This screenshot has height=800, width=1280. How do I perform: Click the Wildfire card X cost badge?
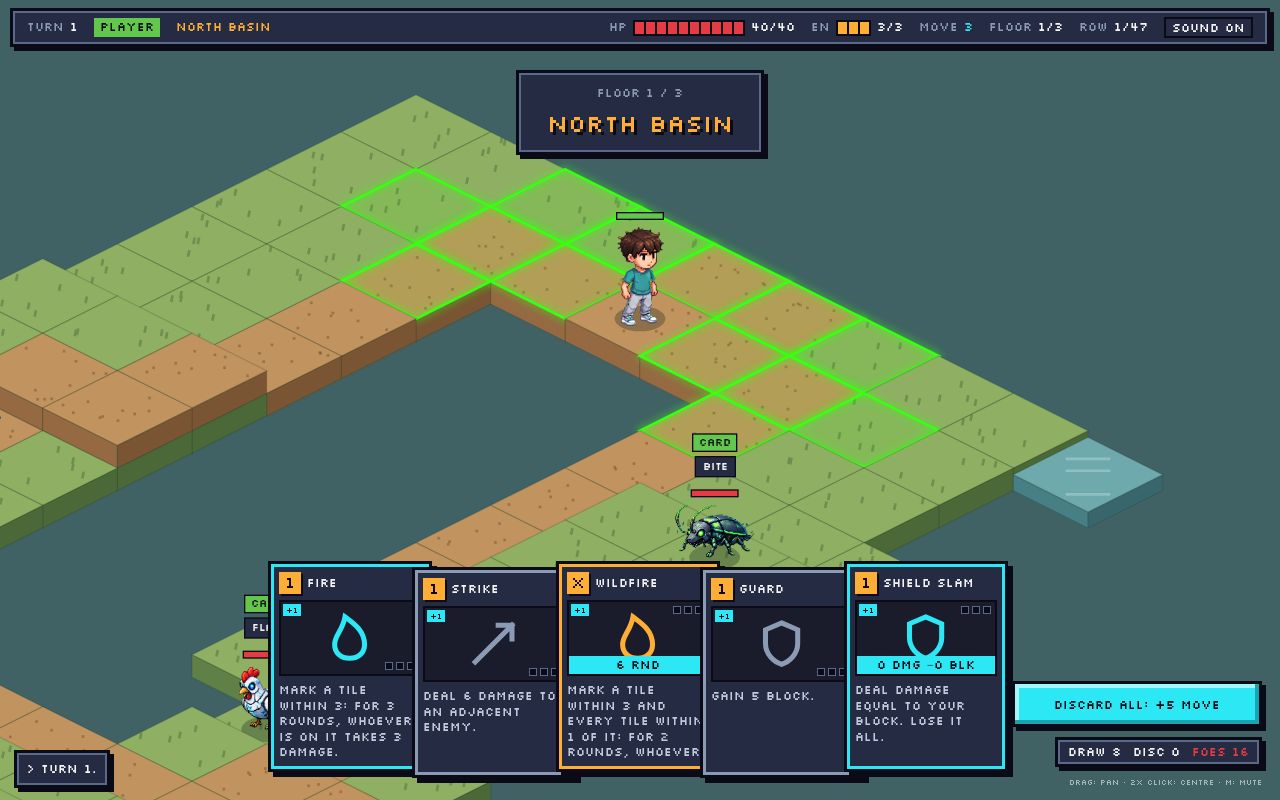click(578, 583)
